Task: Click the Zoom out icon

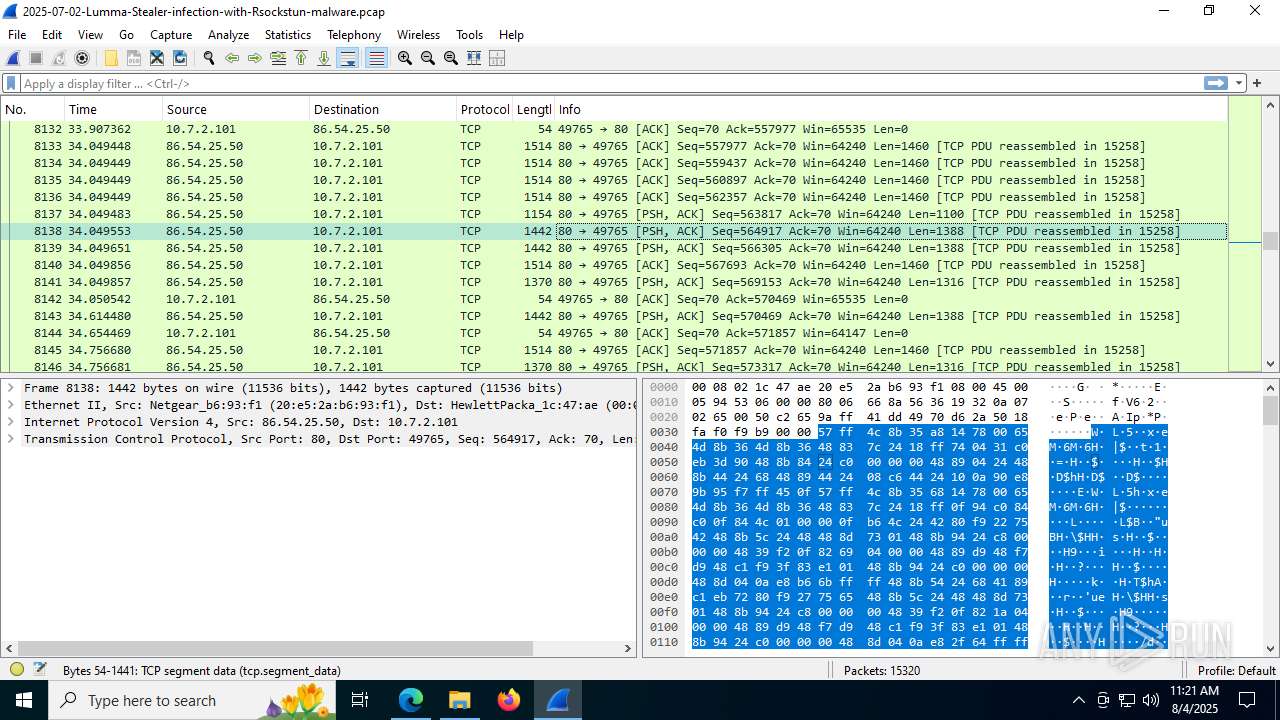Action: click(x=428, y=58)
